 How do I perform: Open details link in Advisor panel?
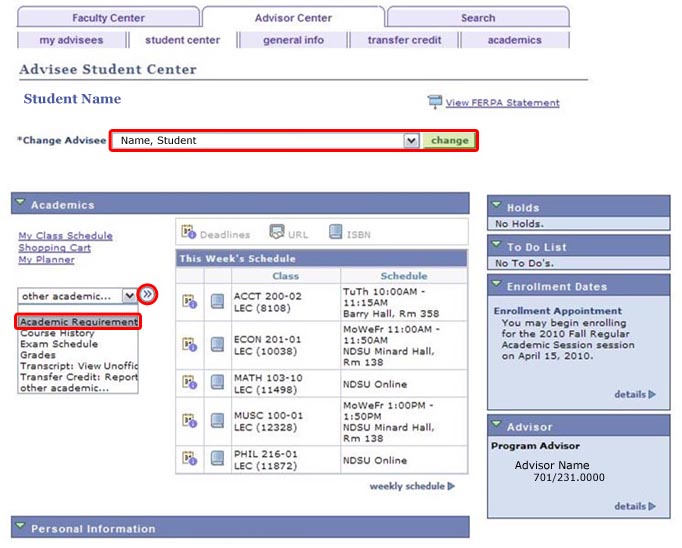tap(630, 506)
